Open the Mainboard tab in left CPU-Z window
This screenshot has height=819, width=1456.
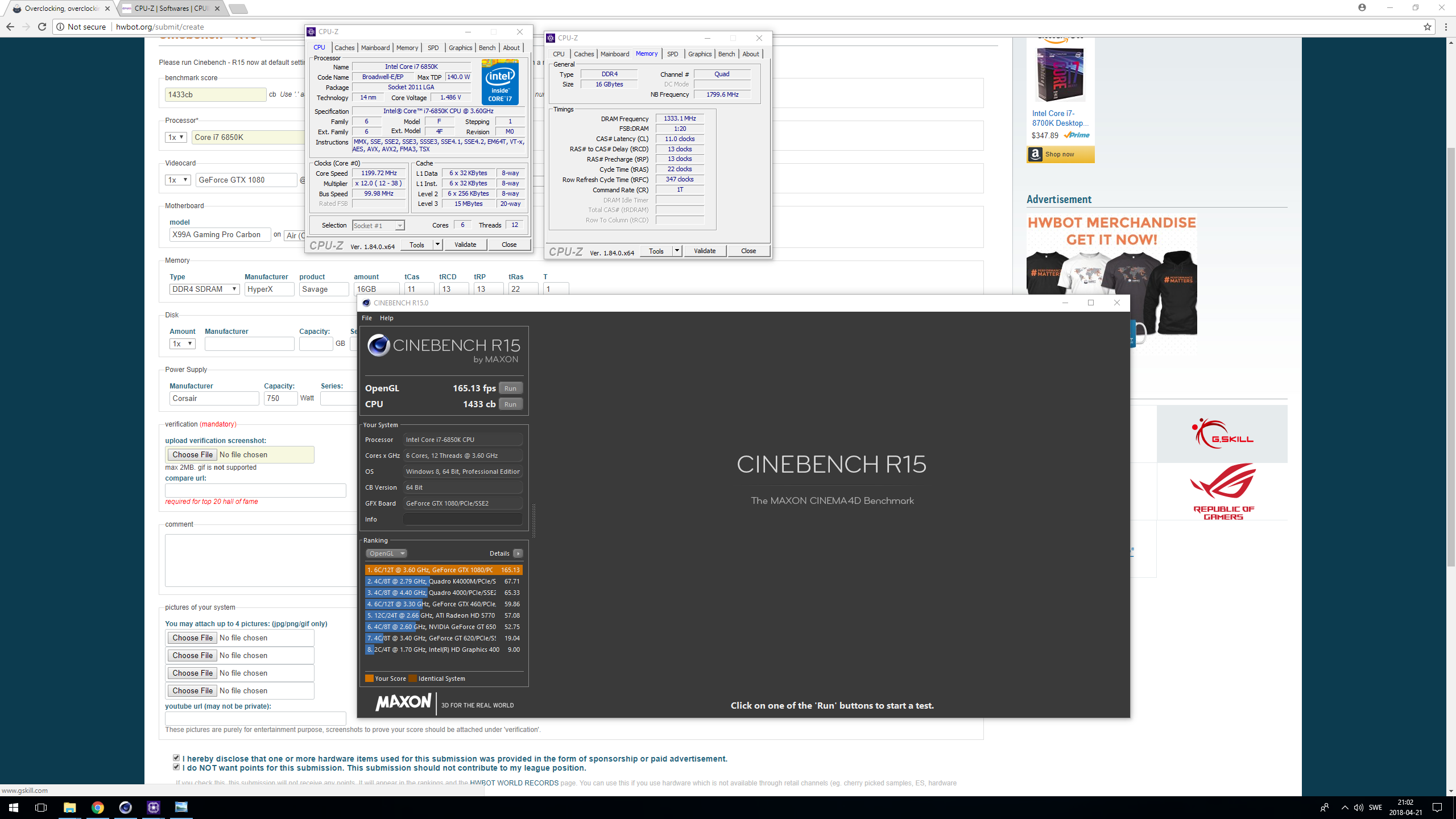[375, 48]
